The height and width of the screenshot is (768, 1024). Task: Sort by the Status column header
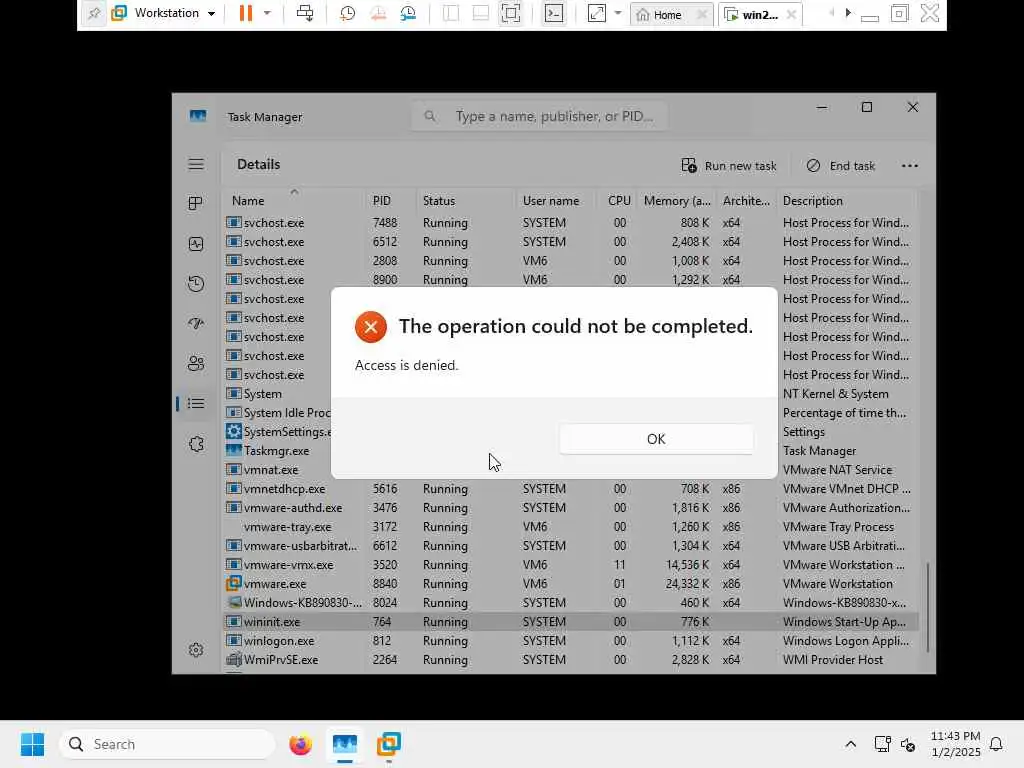[x=465, y=200]
